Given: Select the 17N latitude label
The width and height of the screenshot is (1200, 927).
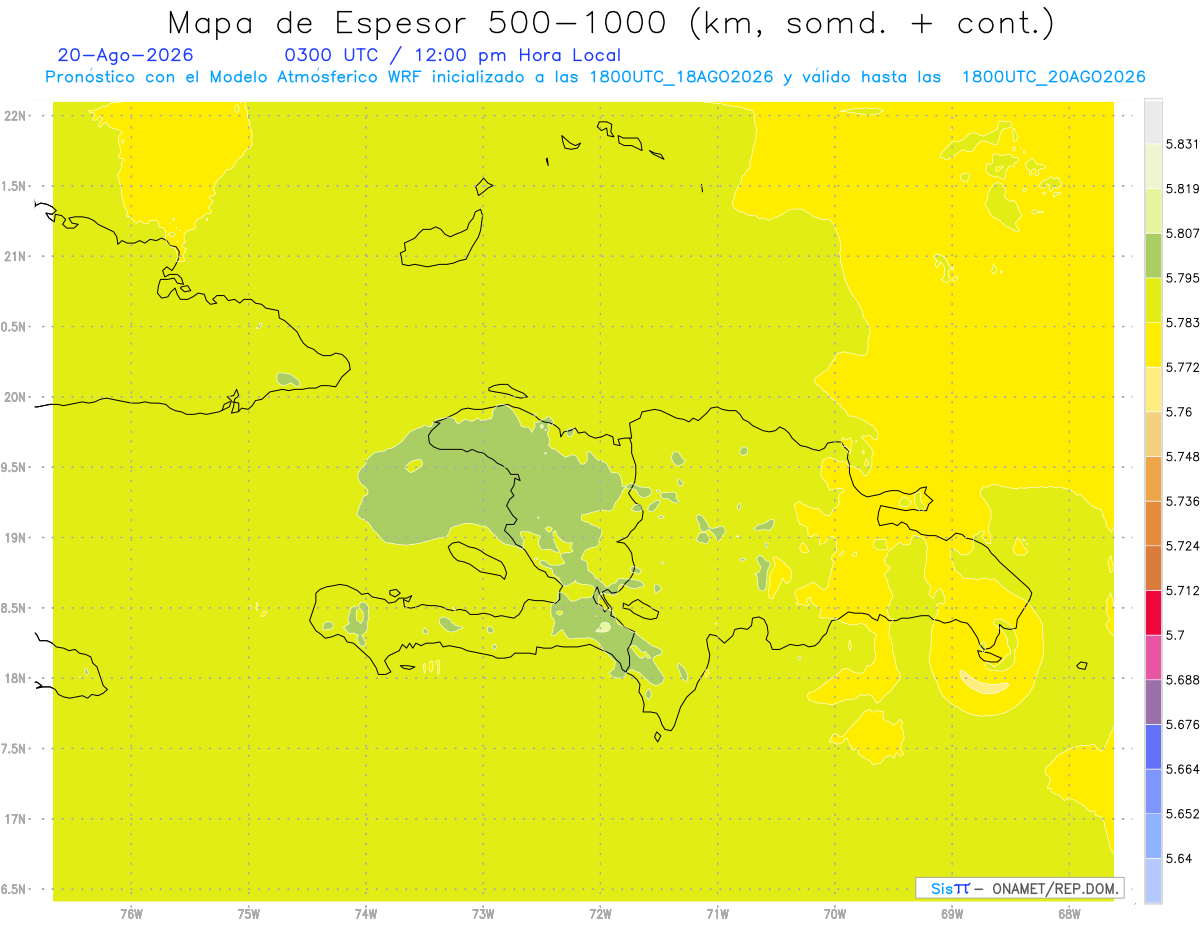Looking at the screenshot, I should click(x=17, y=819).
